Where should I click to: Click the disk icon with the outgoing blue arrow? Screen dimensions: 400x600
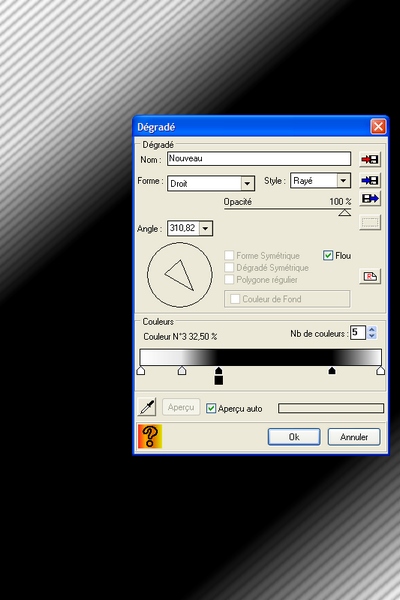[370, 198]
